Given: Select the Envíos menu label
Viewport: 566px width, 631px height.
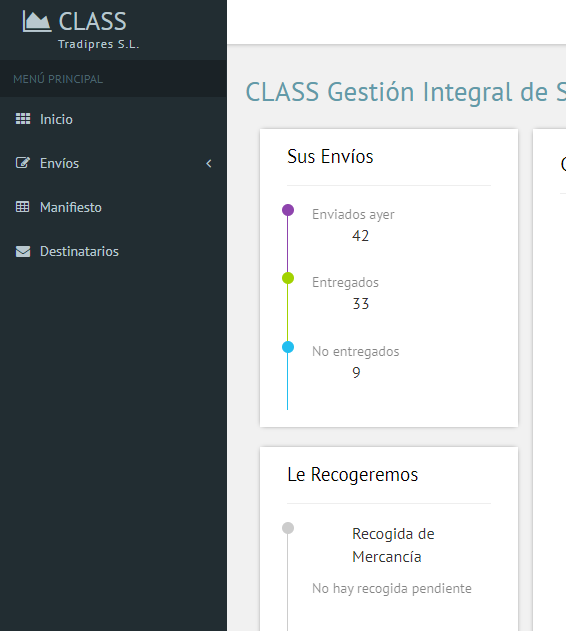Looking at the screenshot, I should click(x=60, y=163).
